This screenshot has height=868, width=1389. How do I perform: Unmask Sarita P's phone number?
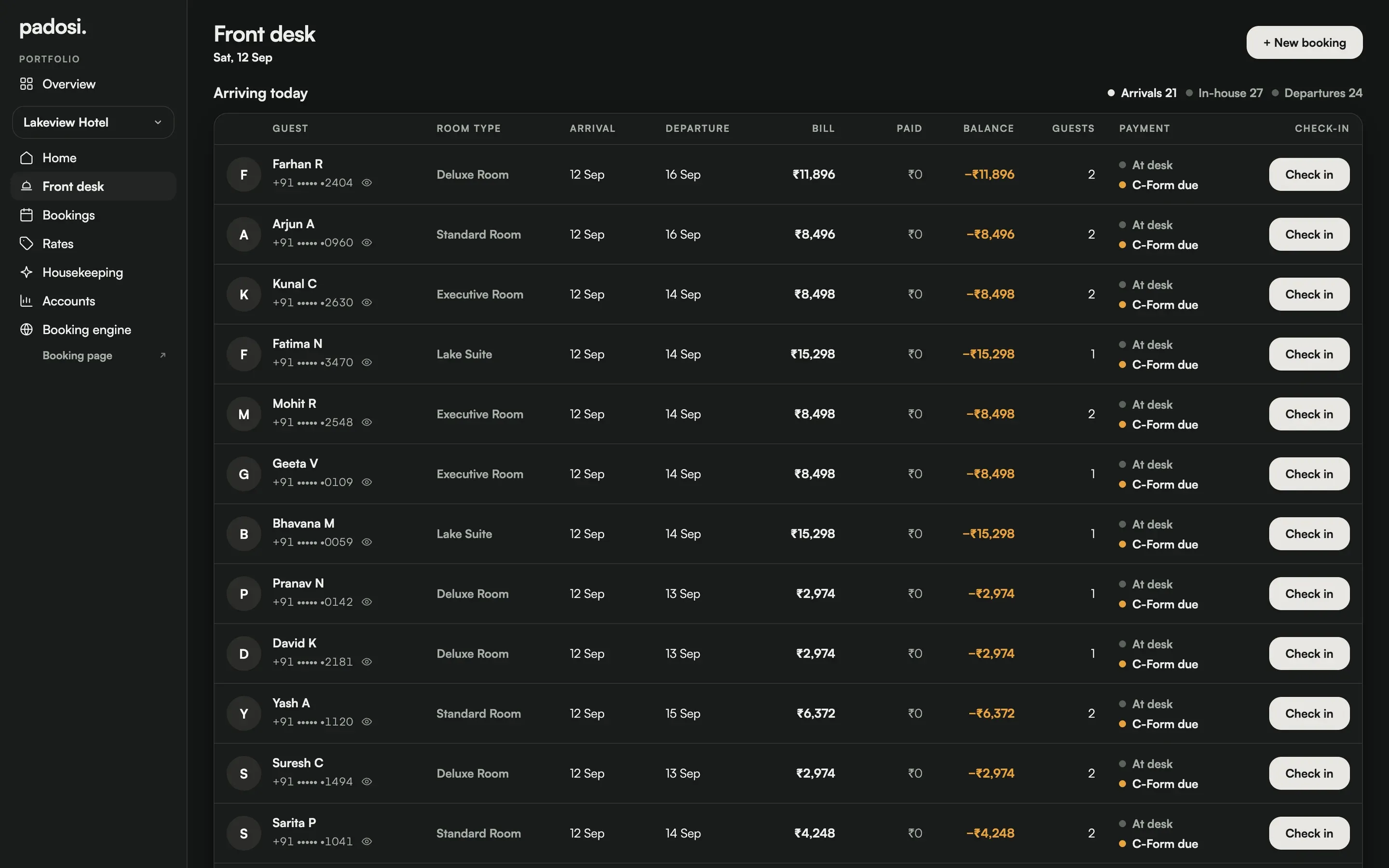pyautogui.click(x=367, y=841)
